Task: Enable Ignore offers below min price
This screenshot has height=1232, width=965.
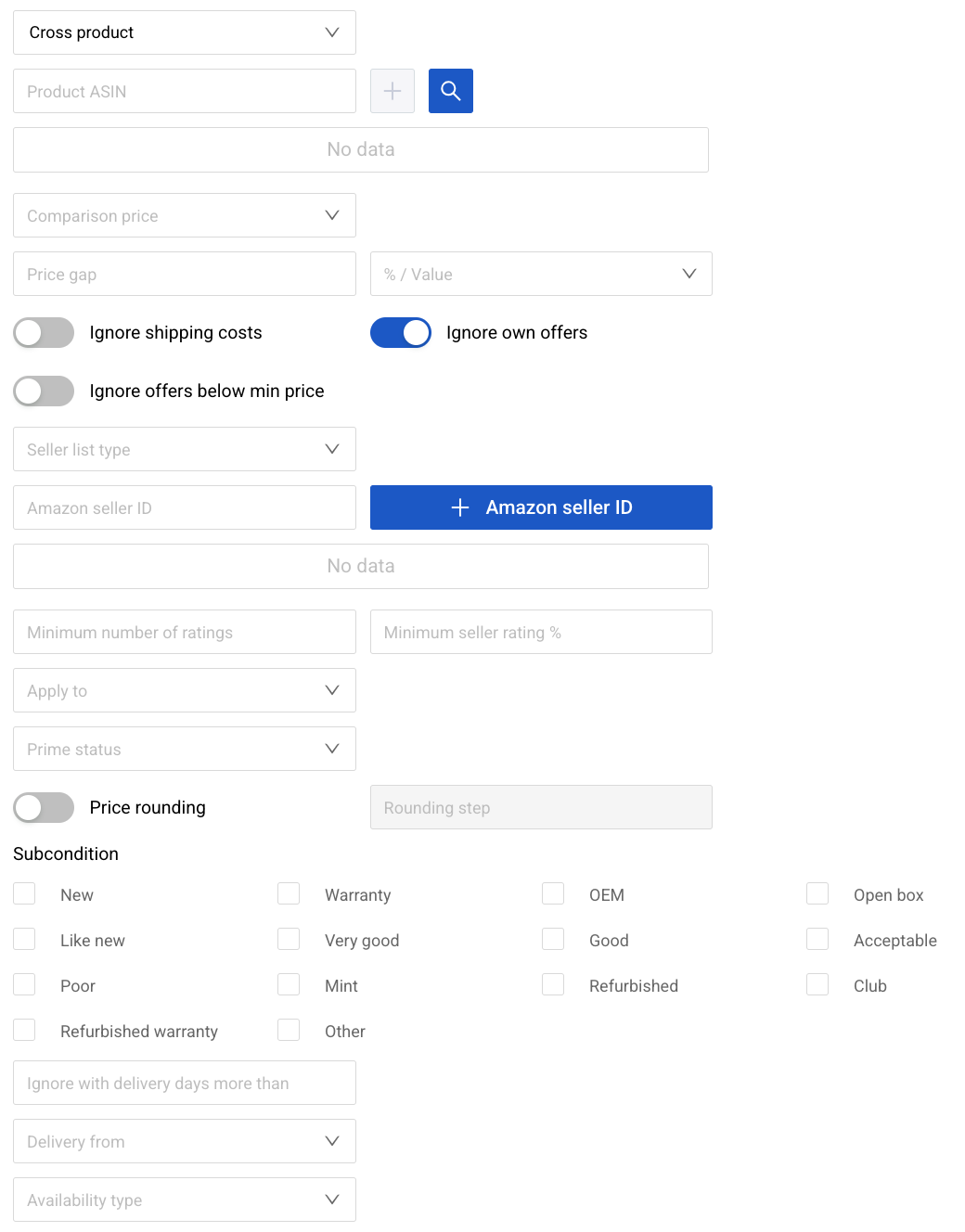Action: click(44, 391)
